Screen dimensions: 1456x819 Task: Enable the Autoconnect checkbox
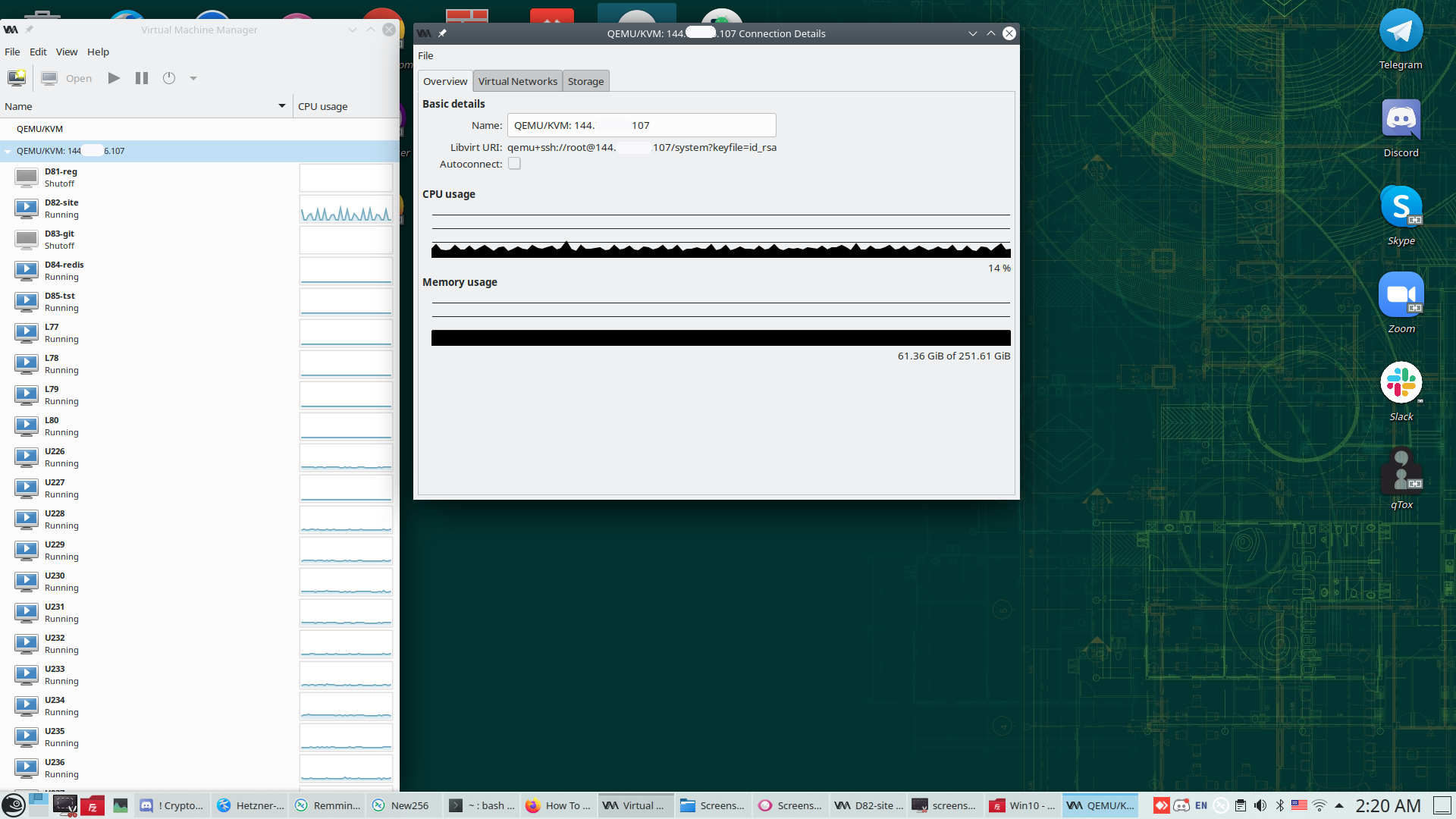click(514, 164)
